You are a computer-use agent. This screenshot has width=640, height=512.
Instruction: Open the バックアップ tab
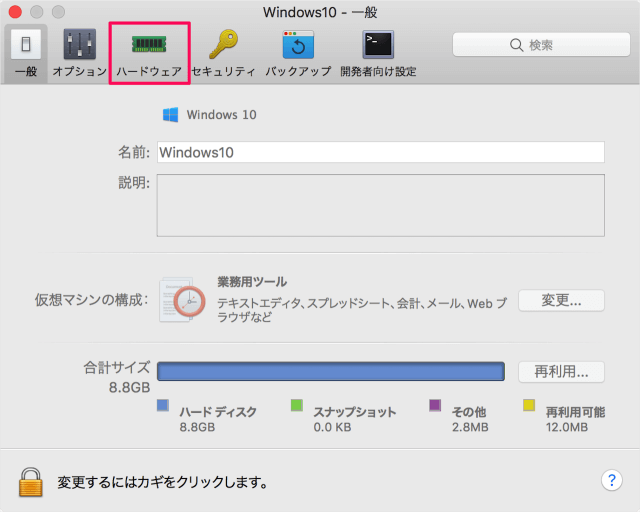298,53
